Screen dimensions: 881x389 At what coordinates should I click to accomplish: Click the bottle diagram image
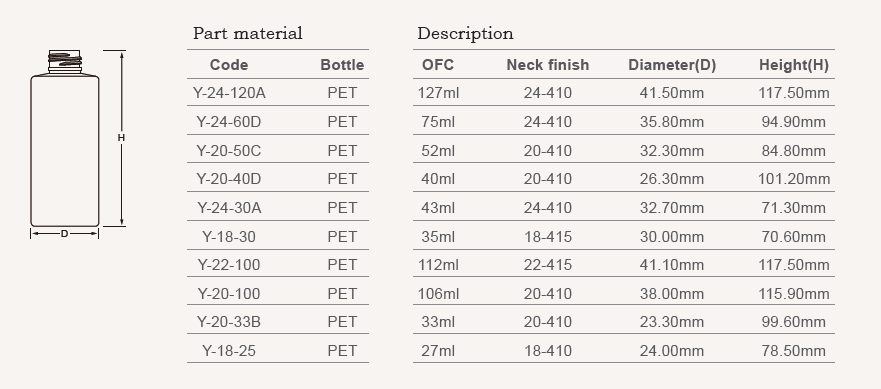pyautogui.click(x=78, y=144)
